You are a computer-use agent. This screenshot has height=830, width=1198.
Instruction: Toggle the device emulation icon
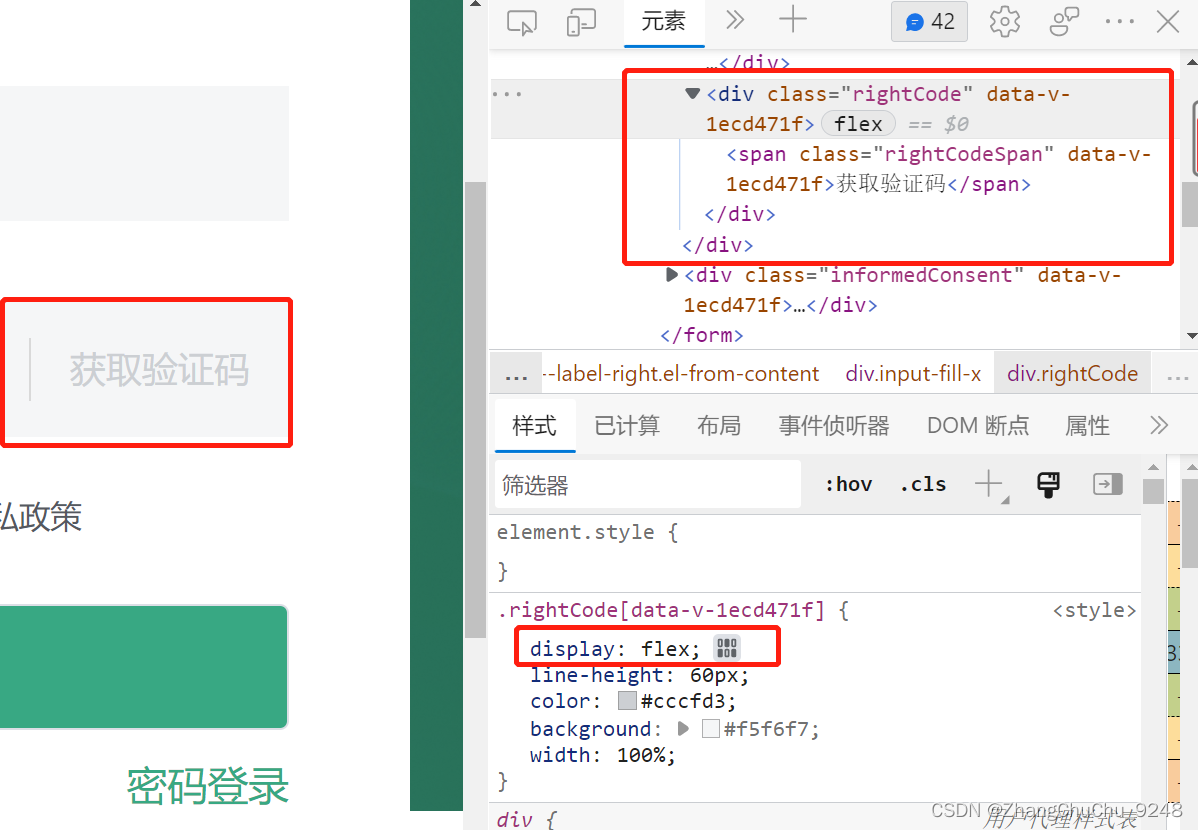click(581, 22)
